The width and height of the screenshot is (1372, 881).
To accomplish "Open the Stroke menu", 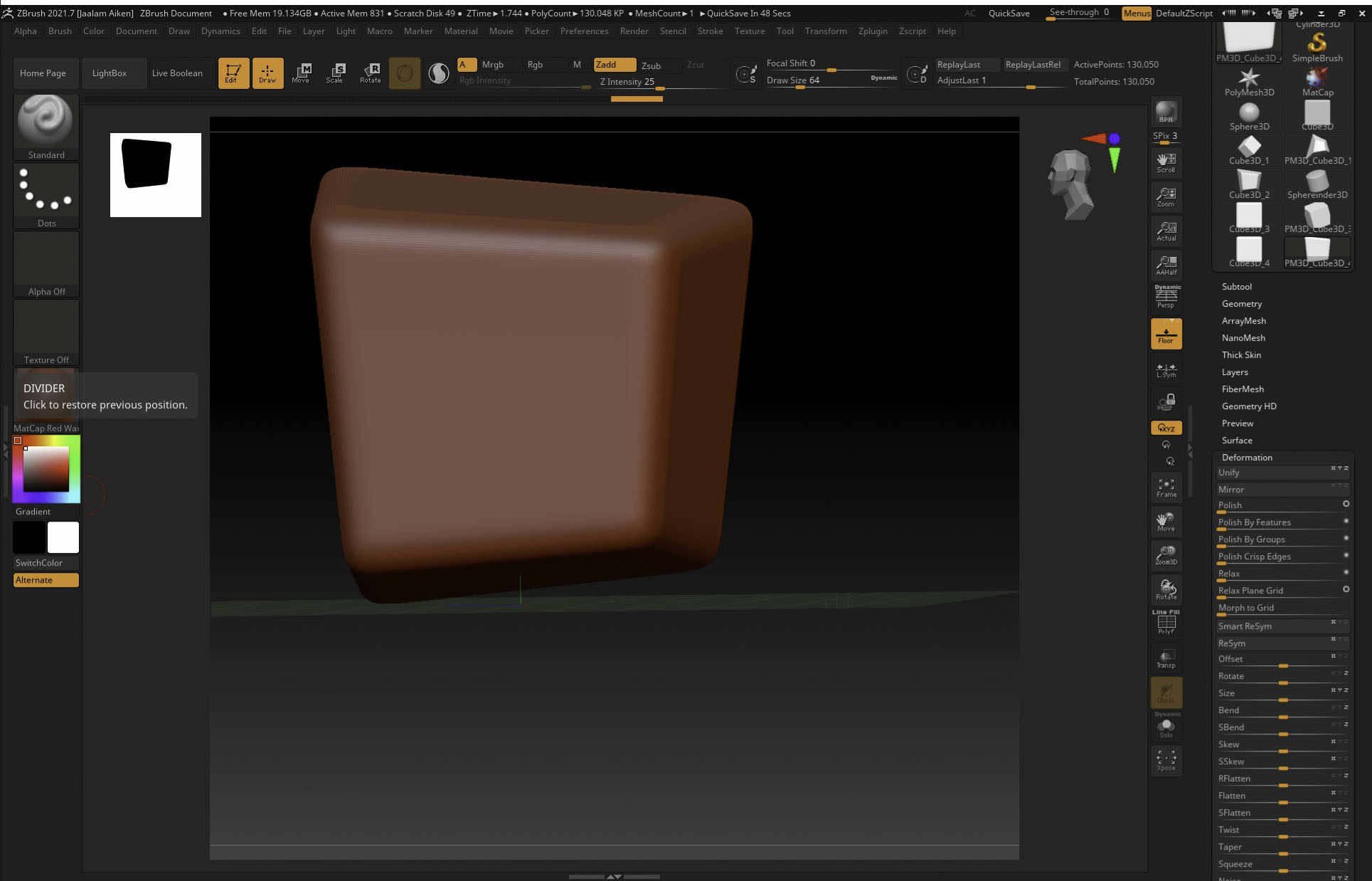I will (709, 31).
